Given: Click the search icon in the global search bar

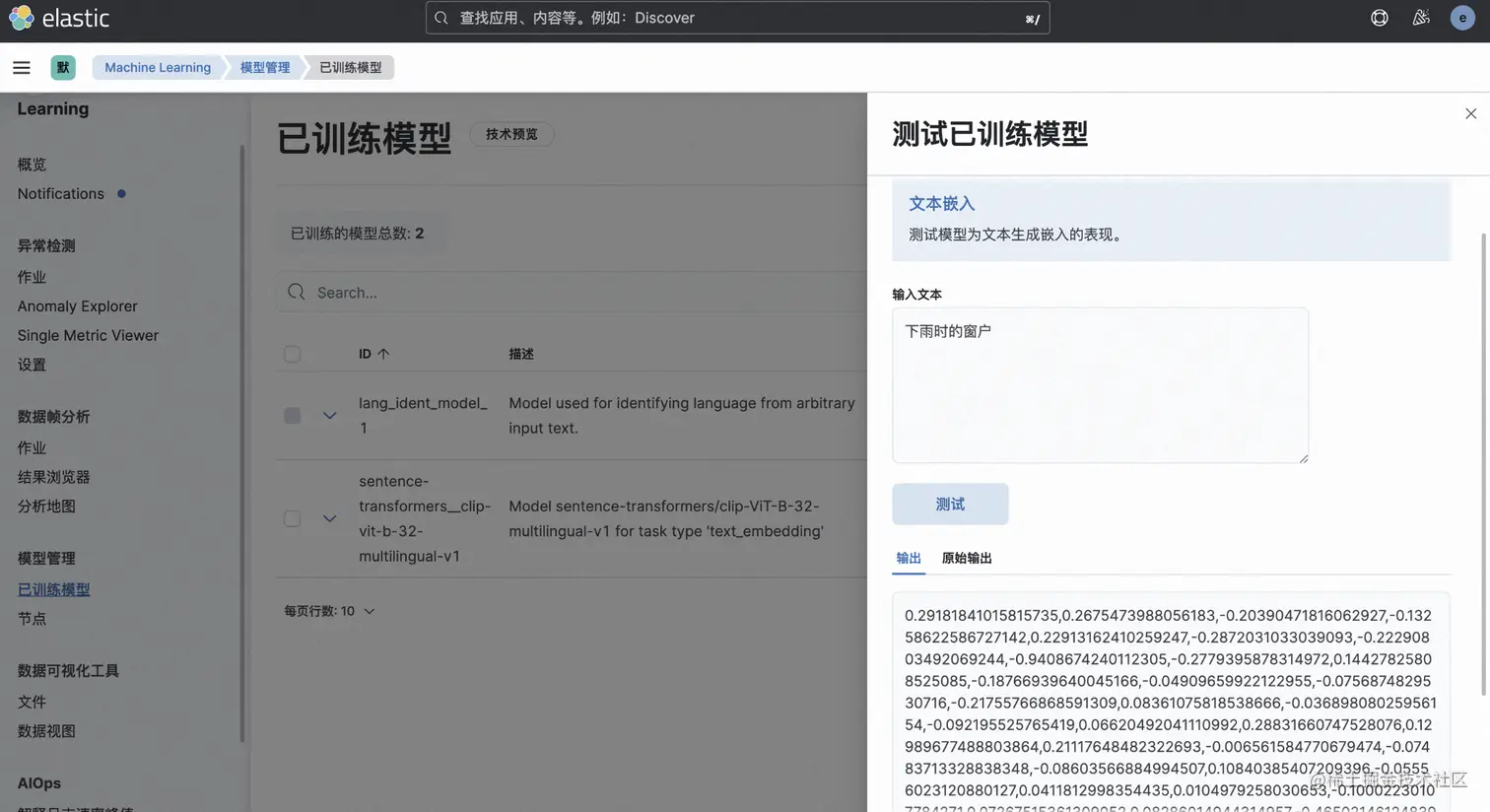Looking at the screenshot, I should click(440, 17).
